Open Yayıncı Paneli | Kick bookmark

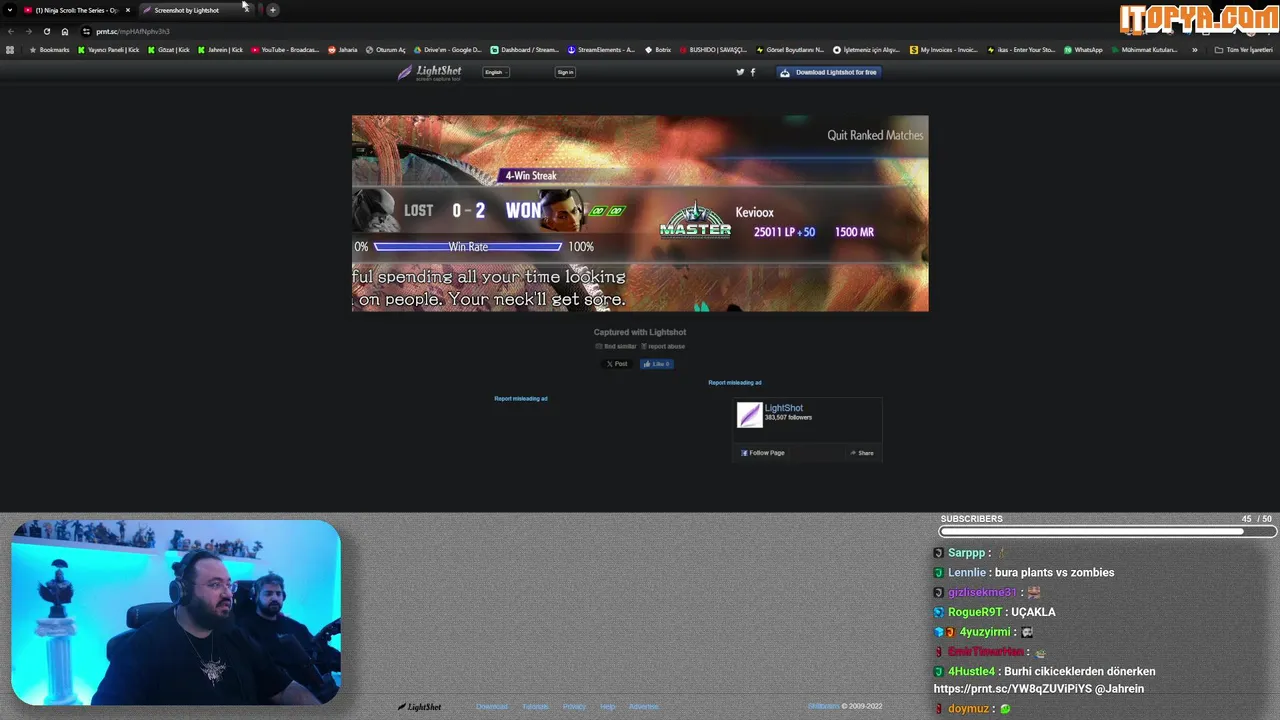coord(109,49)
